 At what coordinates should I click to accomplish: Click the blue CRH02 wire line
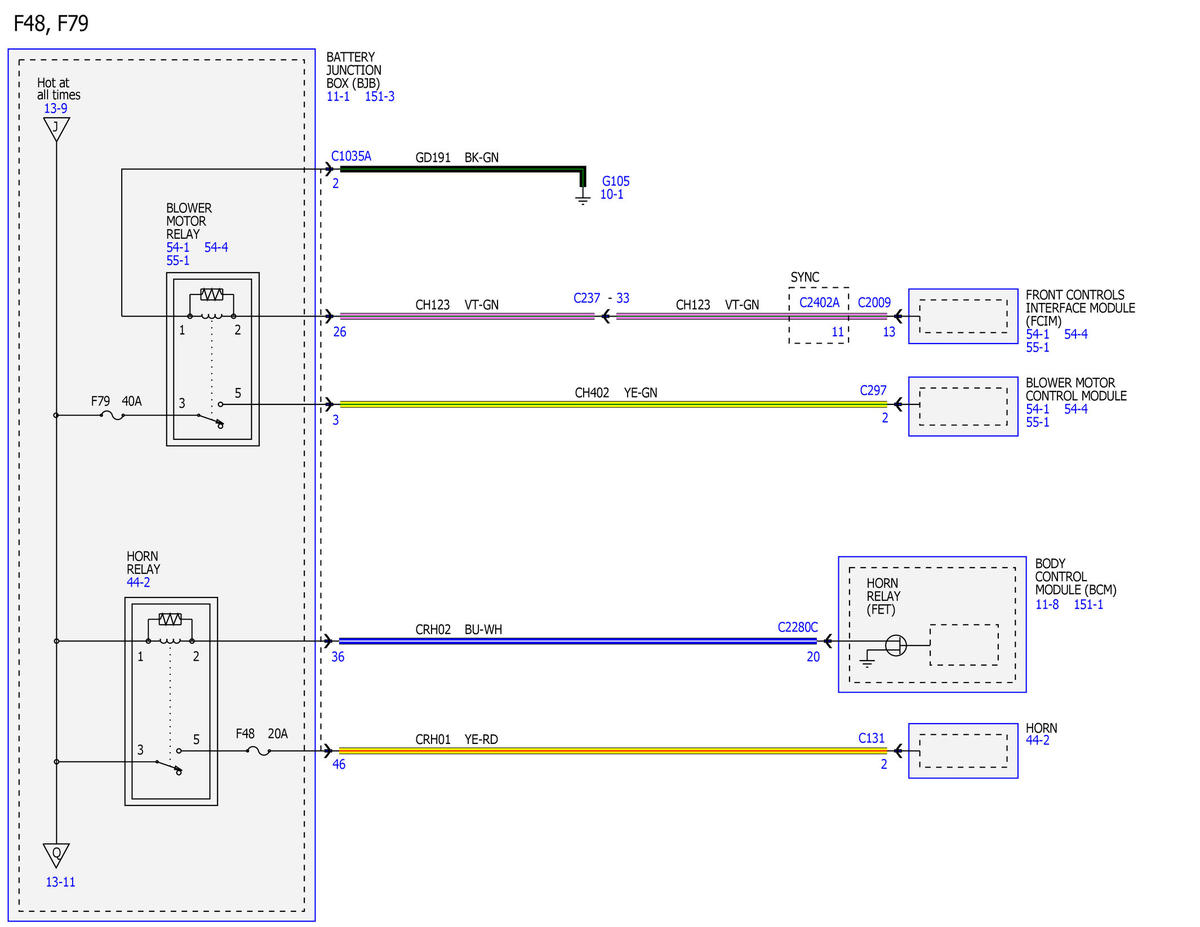(578, 641)
